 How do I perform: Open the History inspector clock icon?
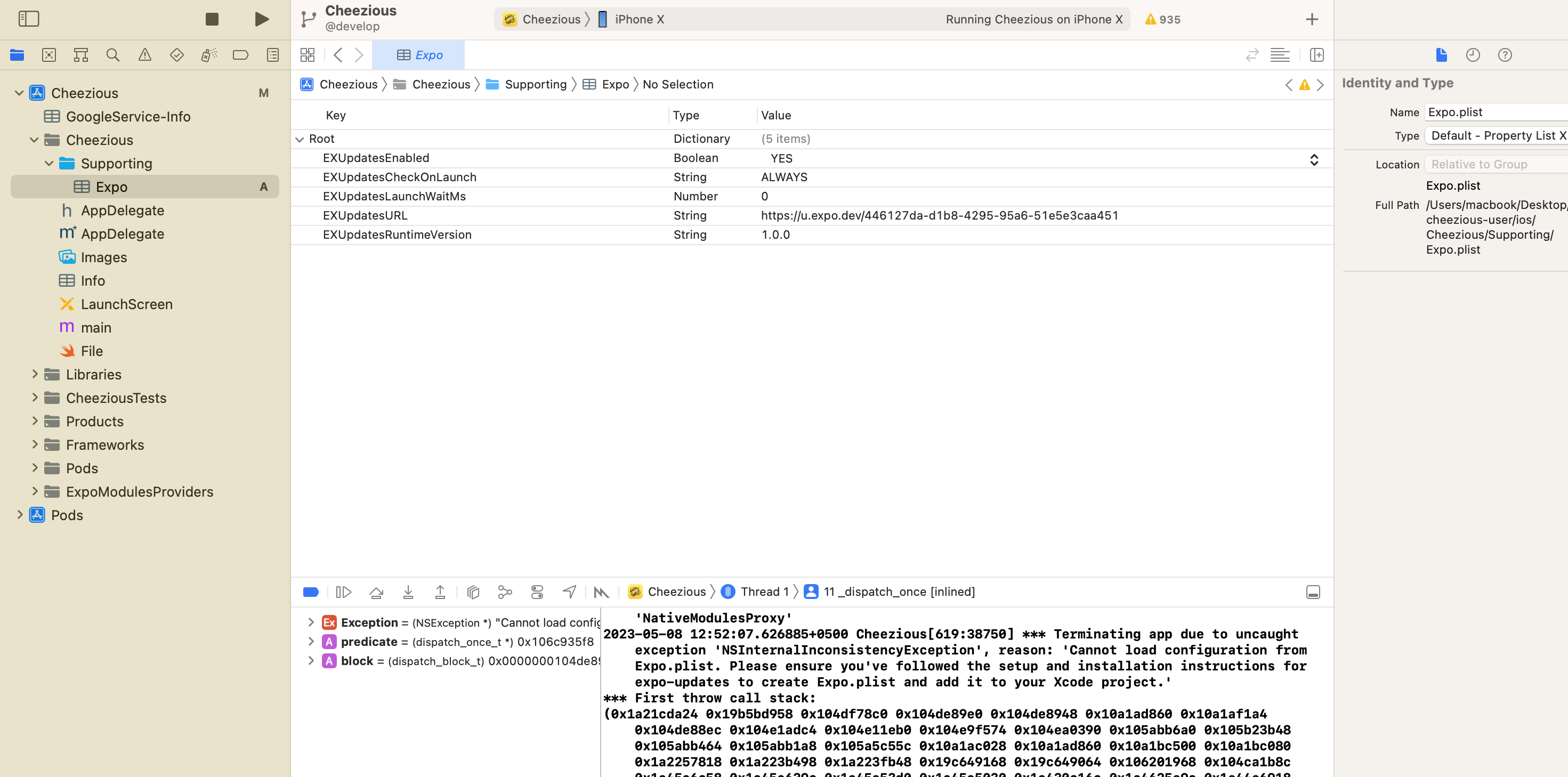click(x=1473, y=55)
